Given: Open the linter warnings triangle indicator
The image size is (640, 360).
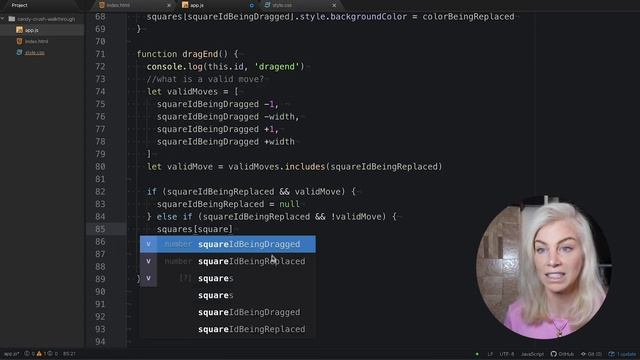Looking at the screenshot, I should (x=41, y=354).
